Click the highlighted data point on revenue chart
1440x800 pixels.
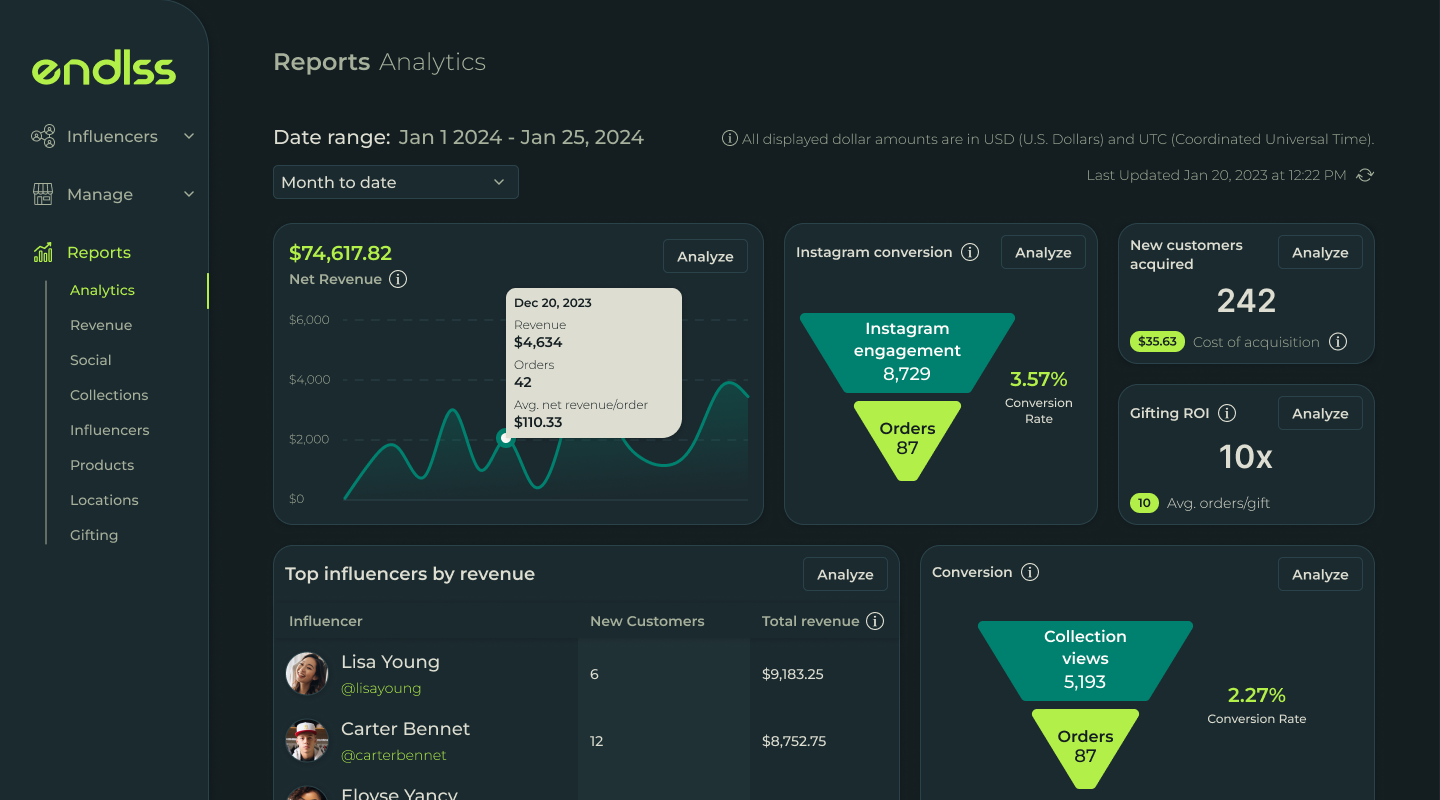tap(506, 438)
